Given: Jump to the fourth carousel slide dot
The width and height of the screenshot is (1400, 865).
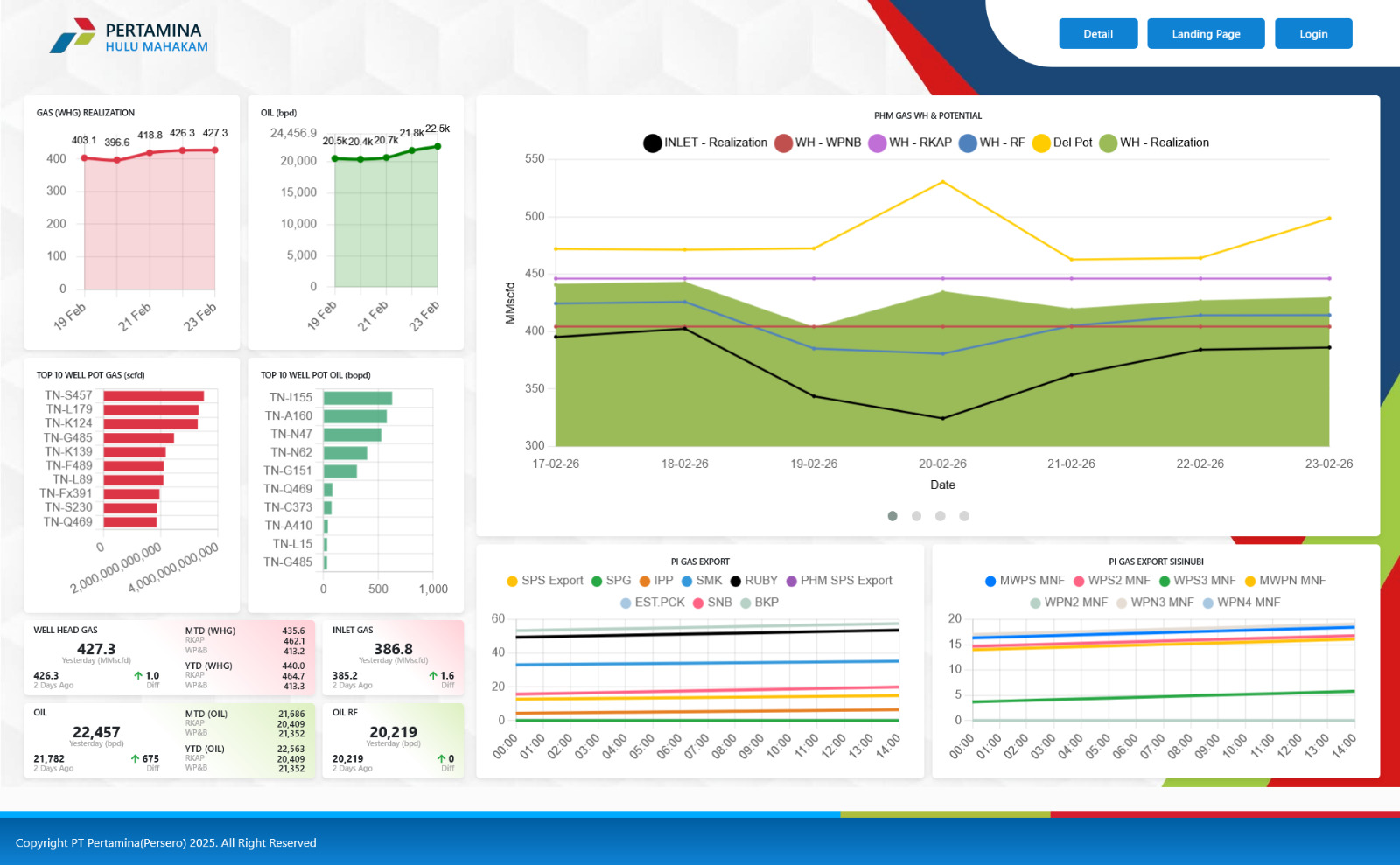Looking at the screenshot, I should (963, 516).
